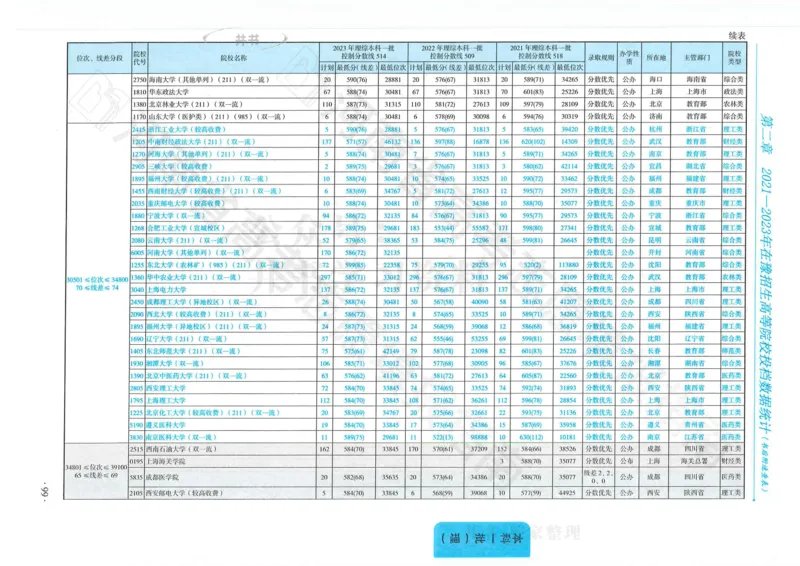The height and width of the screenshot is (566, 800).
Task: Click the 续表 label above the table
Action: click(737, 35)
